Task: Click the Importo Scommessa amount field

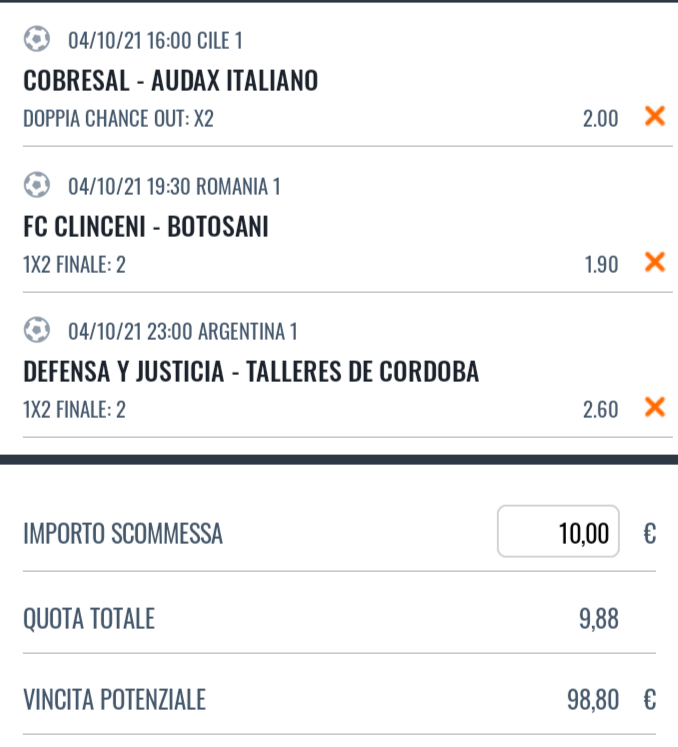Action: click(558, 532)
